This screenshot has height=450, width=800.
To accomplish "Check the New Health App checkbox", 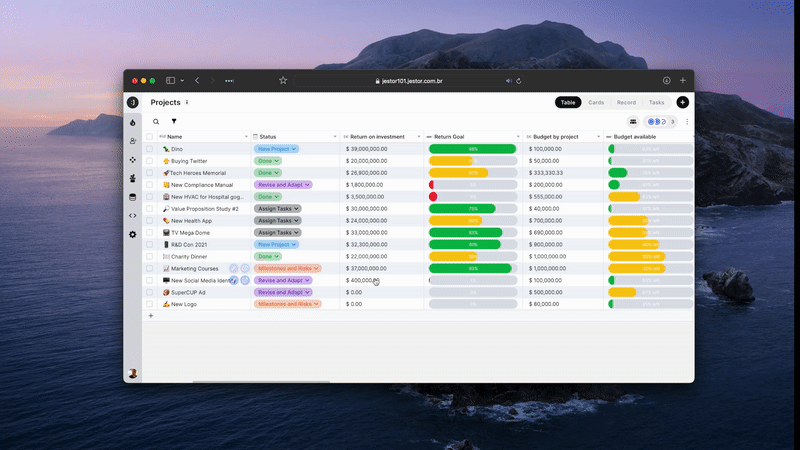I will (149, 220).
